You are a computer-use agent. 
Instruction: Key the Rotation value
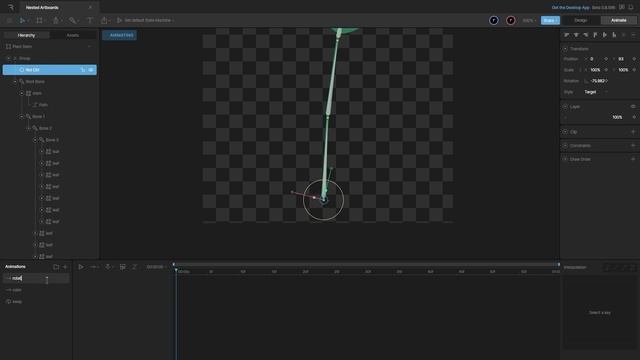[x=607, y=81]
